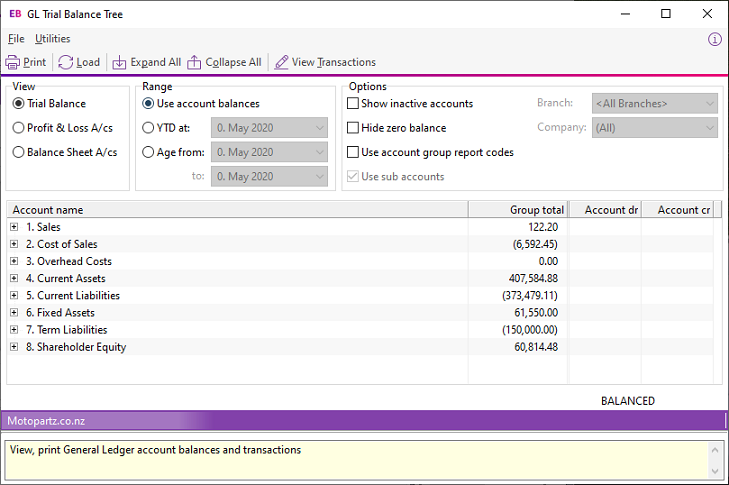
Task: Click the 407,584.88 group total value
Action: 533,279
